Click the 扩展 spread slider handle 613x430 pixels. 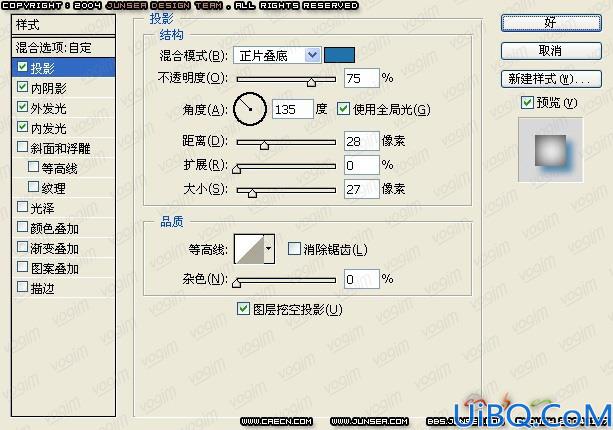(237, 169)
